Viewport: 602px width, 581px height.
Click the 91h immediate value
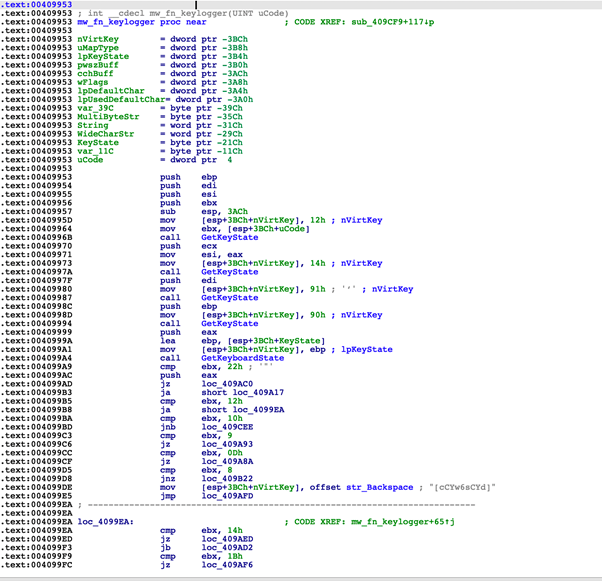318,289
